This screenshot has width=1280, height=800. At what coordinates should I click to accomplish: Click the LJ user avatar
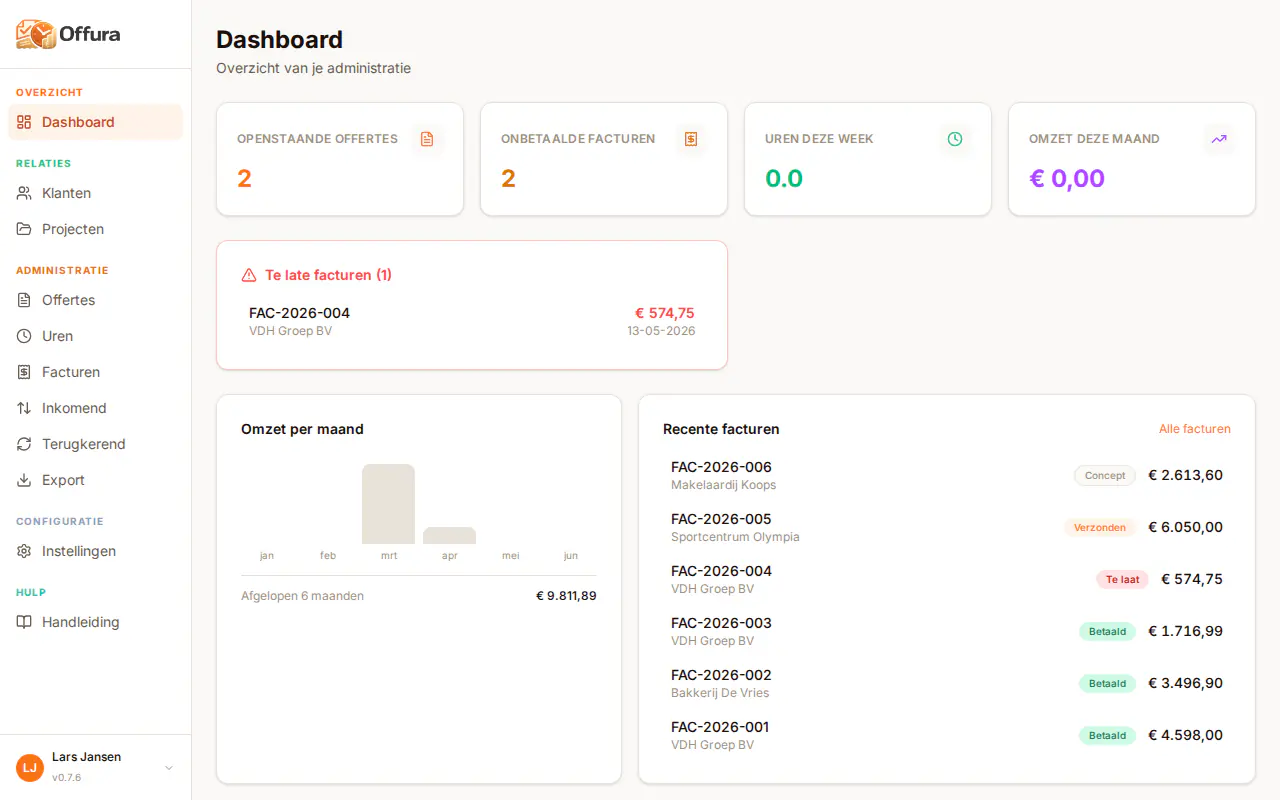30,767
